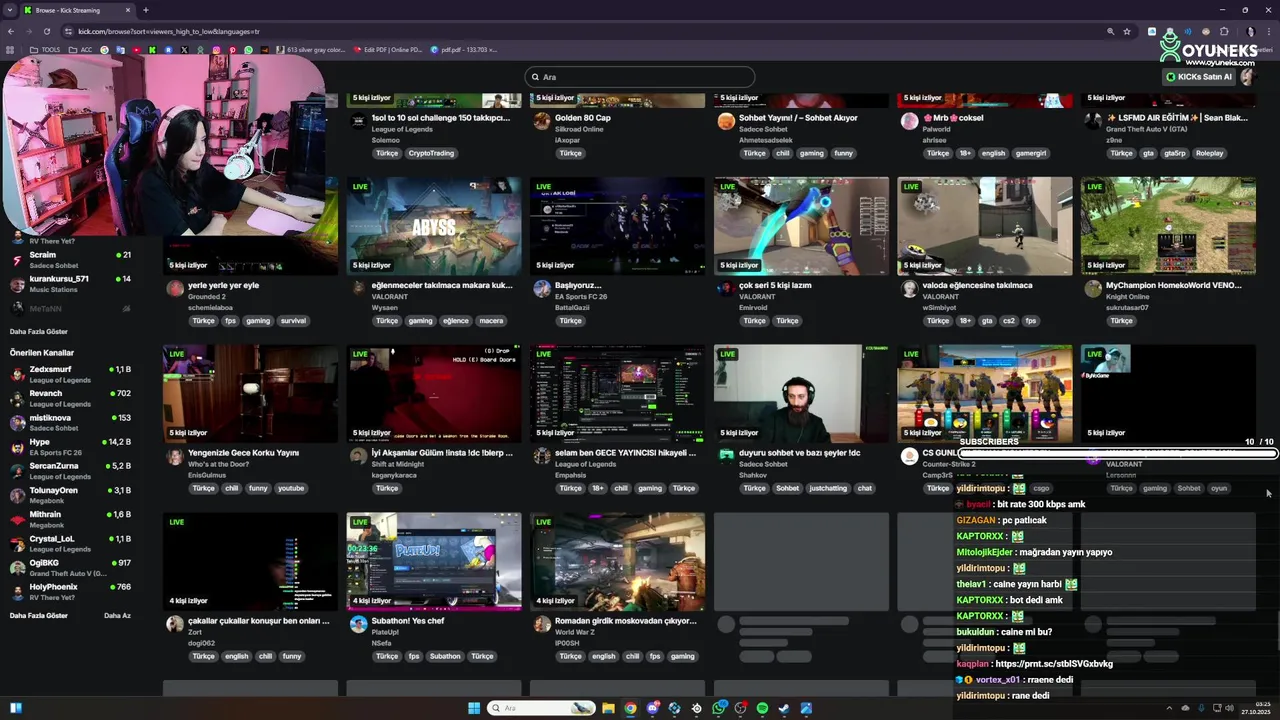Open the Kick profile avatar menu
The height and width of the screenshot is (720, 1280).
pyautogui.click(x=1248, y=77)
